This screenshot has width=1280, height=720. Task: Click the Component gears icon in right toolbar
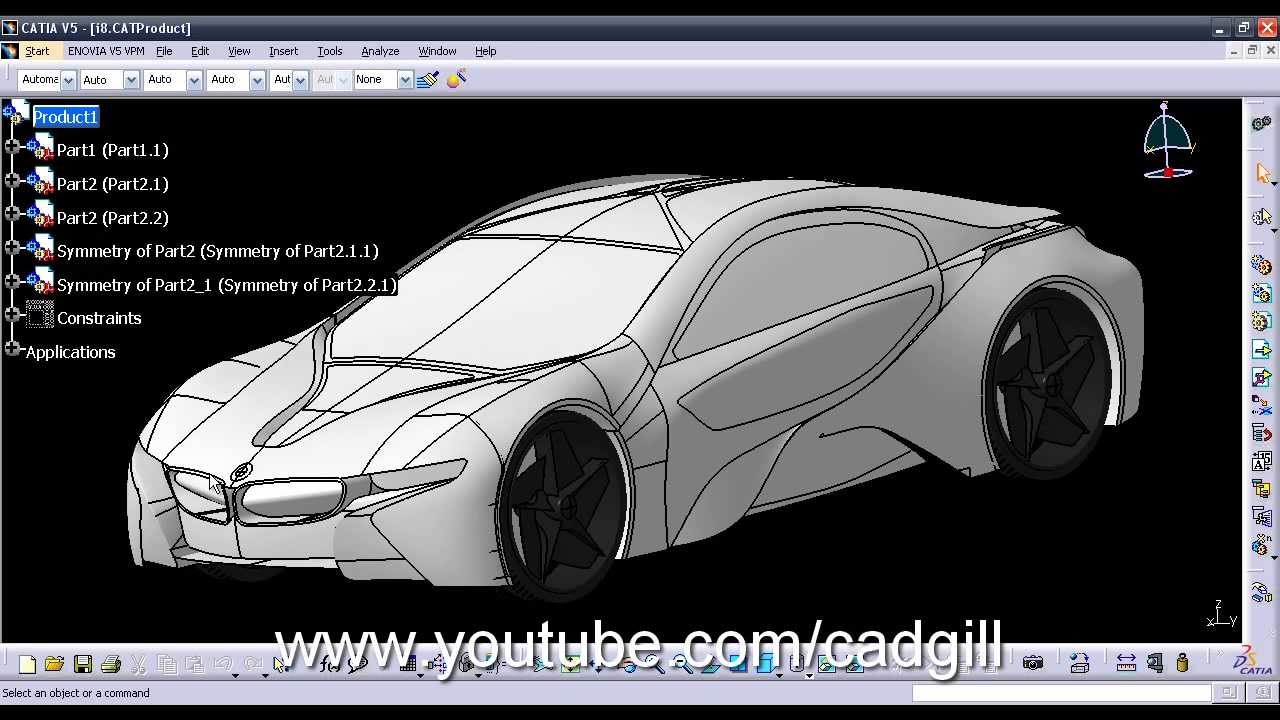1261,265
